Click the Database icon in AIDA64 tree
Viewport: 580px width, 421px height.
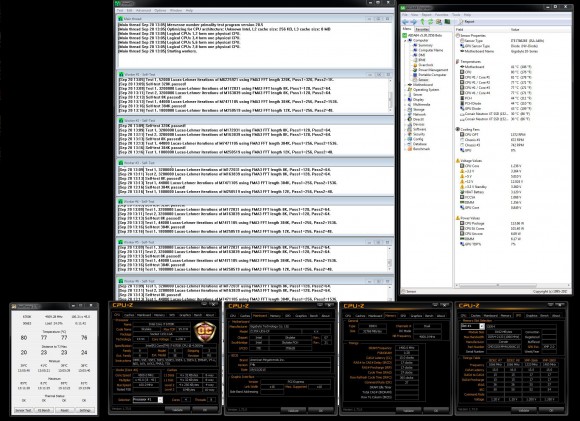[410, 144]
